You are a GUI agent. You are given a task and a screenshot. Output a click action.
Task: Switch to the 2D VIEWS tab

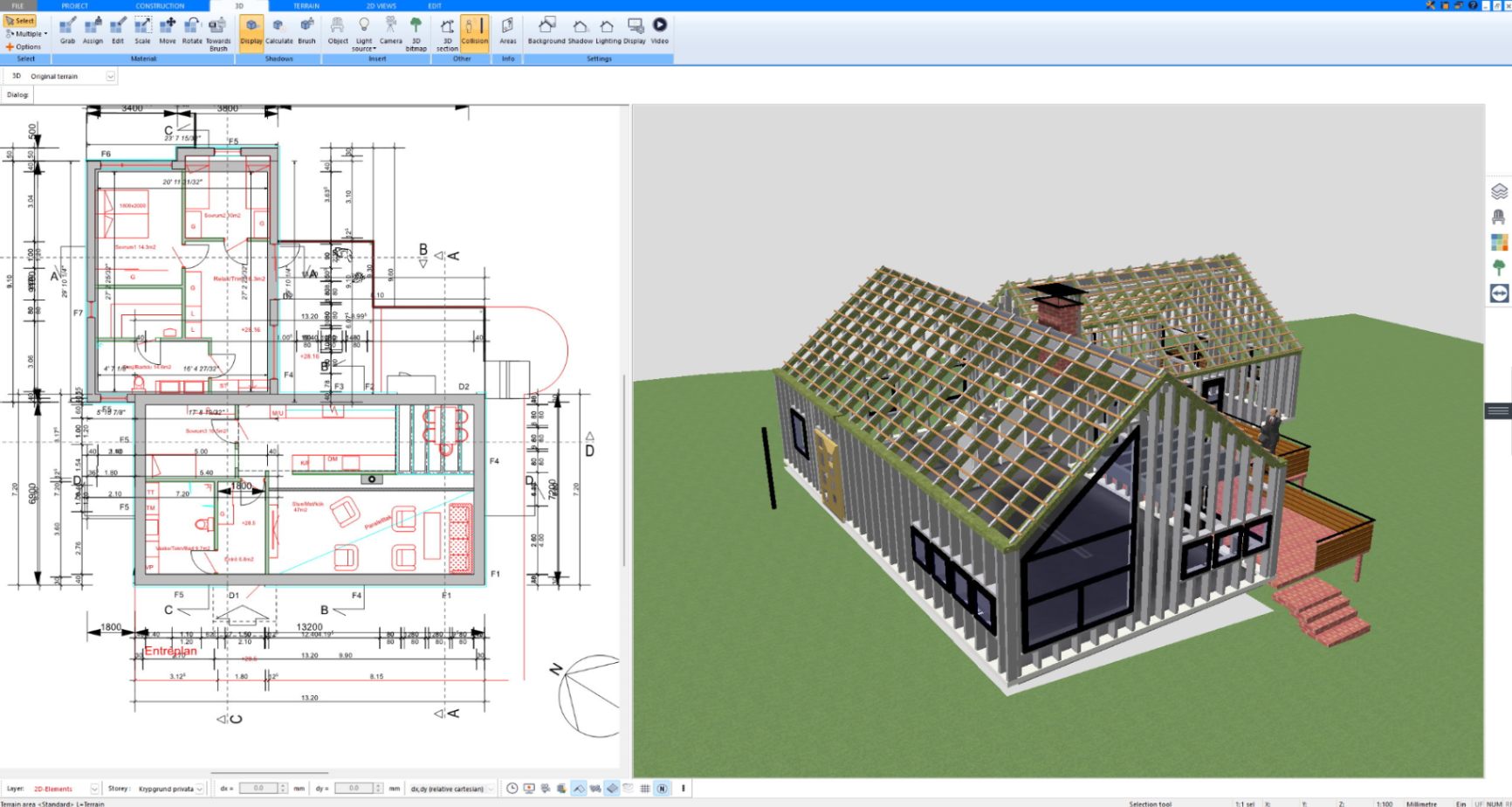coord(381,5)
